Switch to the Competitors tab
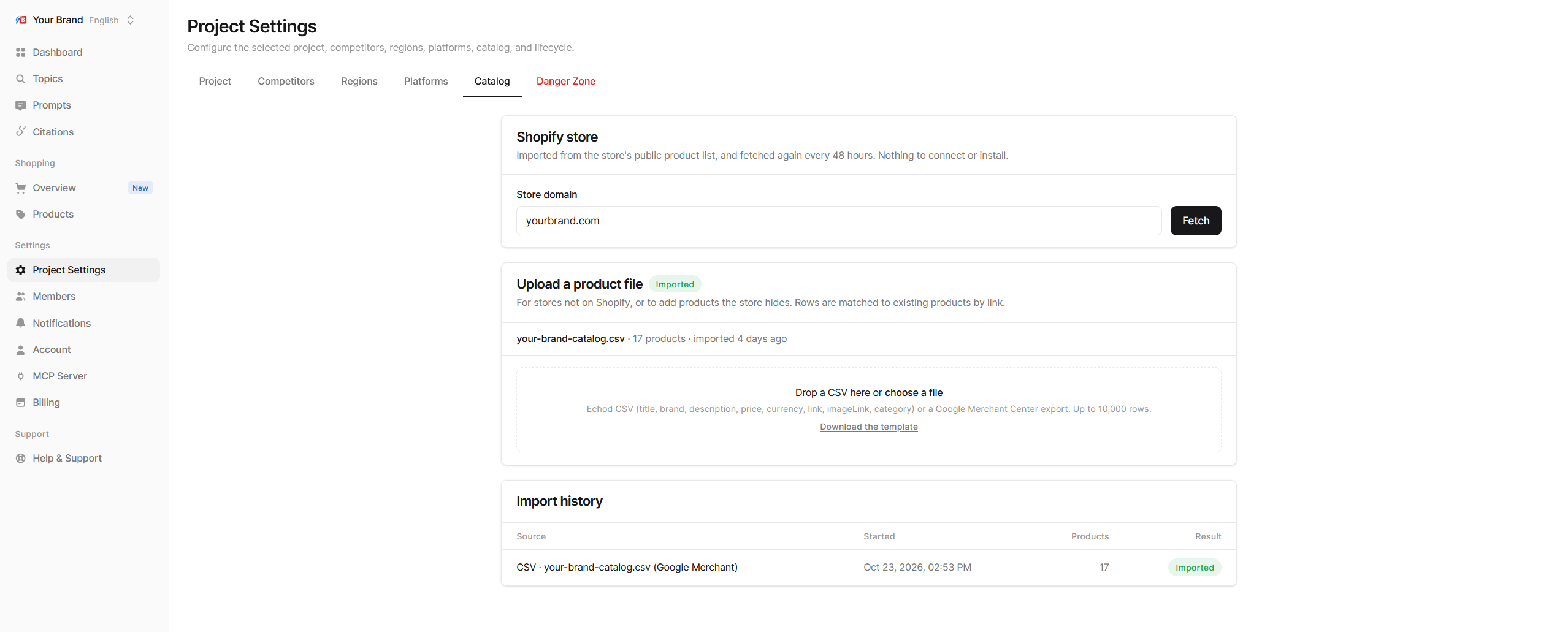The image size is (1568, 632). point(286,81)
